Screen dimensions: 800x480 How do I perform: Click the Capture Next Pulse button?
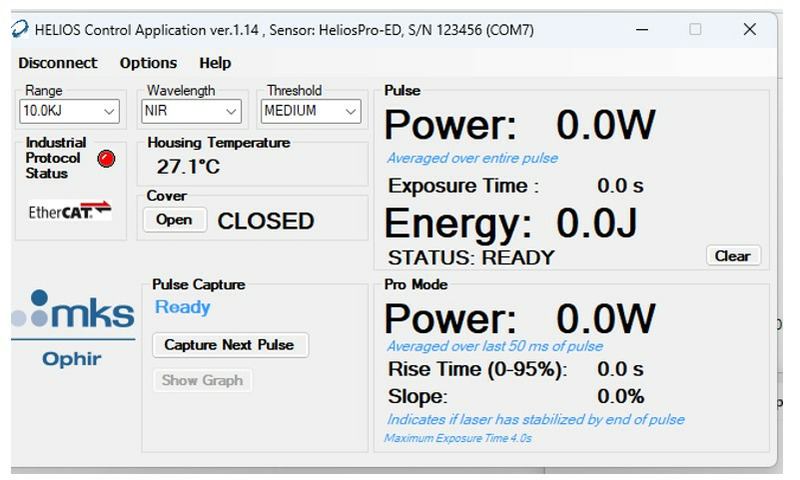coord(229,345)
